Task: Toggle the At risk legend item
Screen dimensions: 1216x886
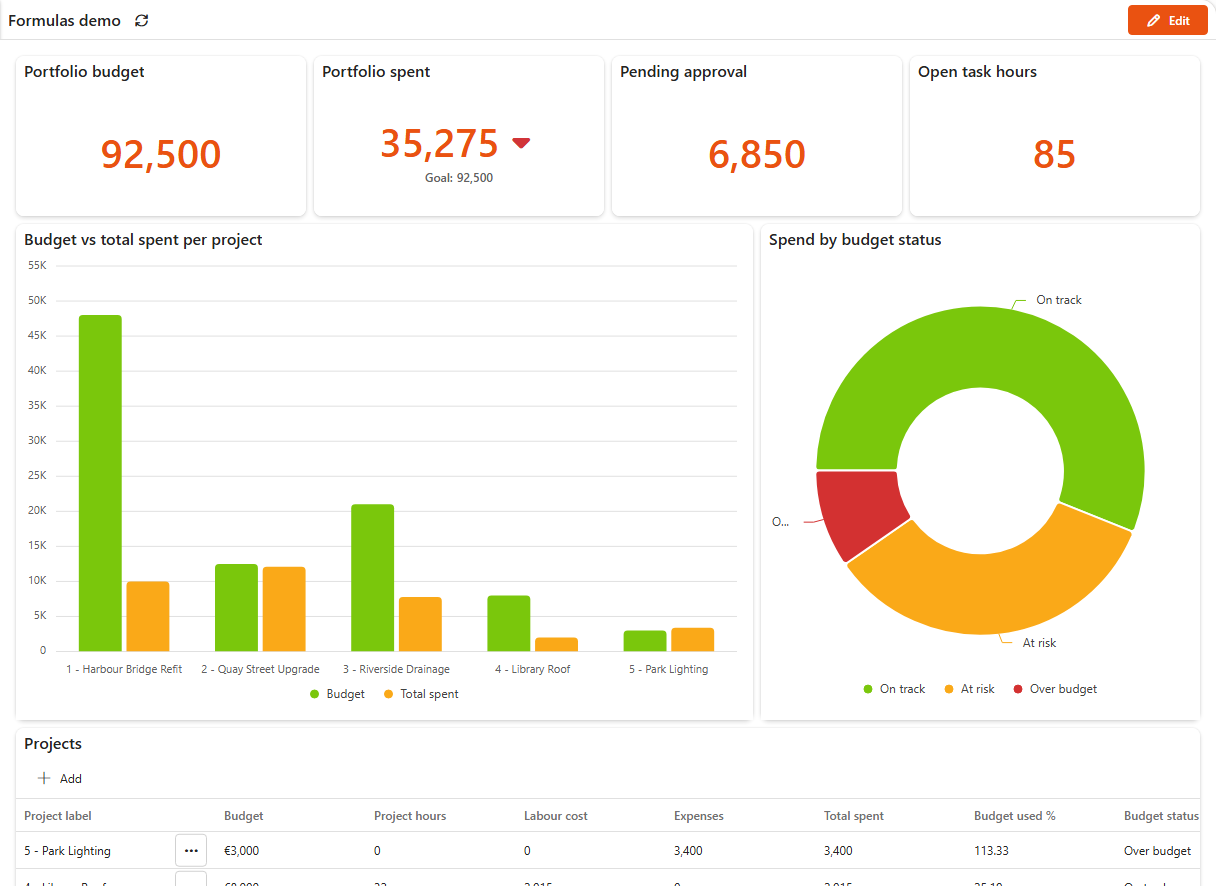Action: click(969, 689)
